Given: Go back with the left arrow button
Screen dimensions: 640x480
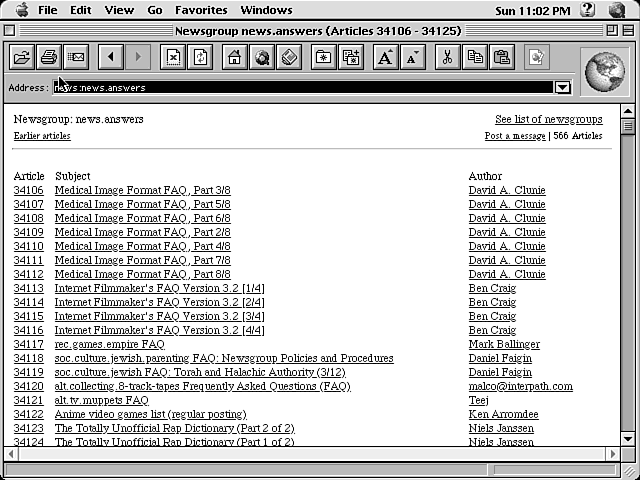Looking at the screenshot, I should (110, 57).
